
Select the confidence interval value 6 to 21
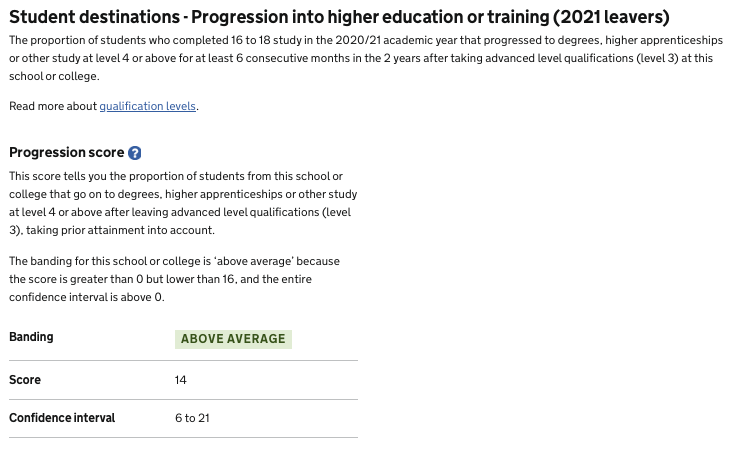tap(192, 418)
